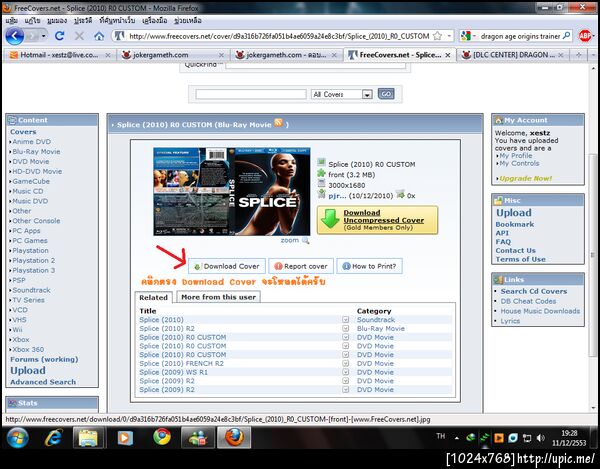Viewport: 600px width, 469px height.
Task: Click Download Cover button
Action: tap(227, 266)
